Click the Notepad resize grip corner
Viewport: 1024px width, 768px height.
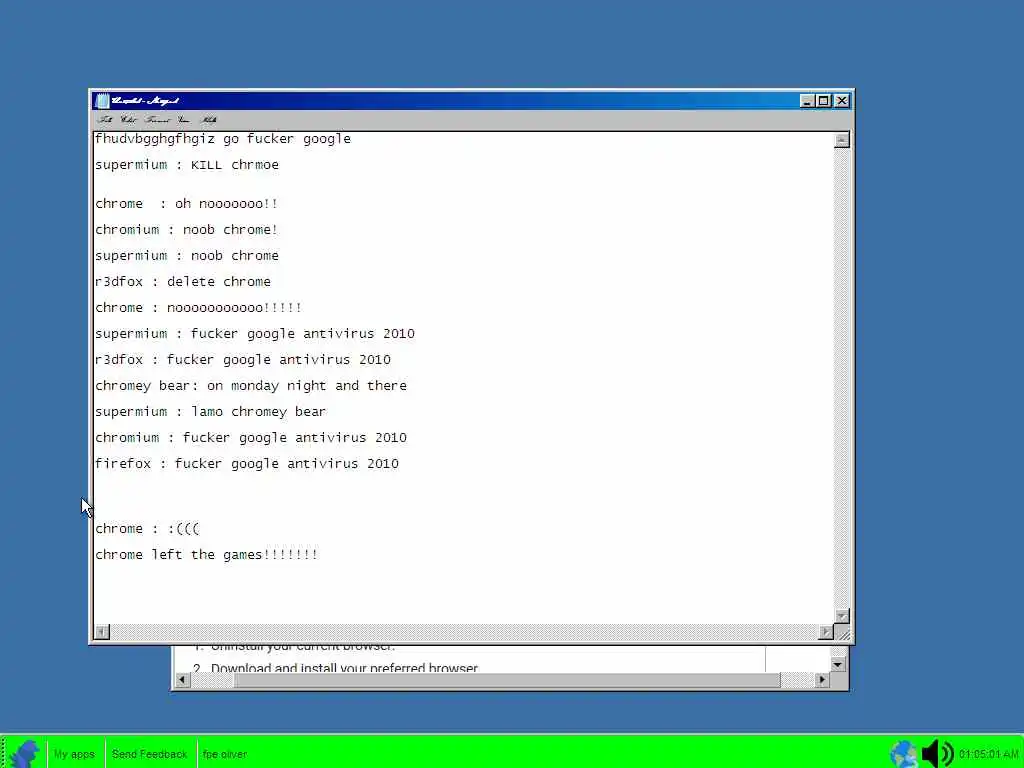click(842, 632)
